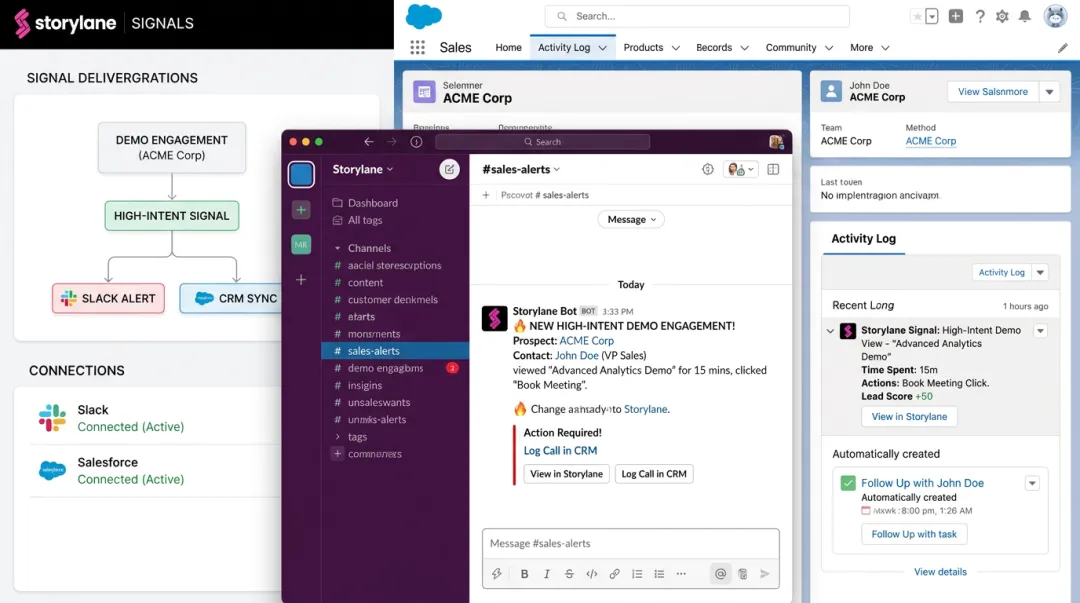Open the sales-alerts Slack channel
The height and width of the screenshot is (603, 1080).
pyautogui.click(x=395, y=351)
